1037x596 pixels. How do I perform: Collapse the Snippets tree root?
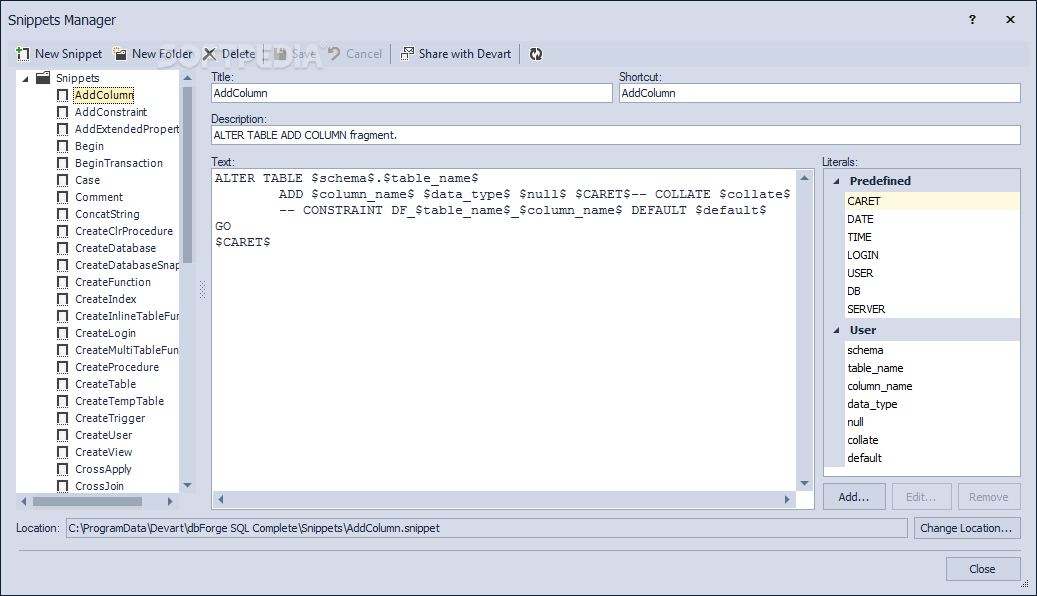[x=25, y=79]
